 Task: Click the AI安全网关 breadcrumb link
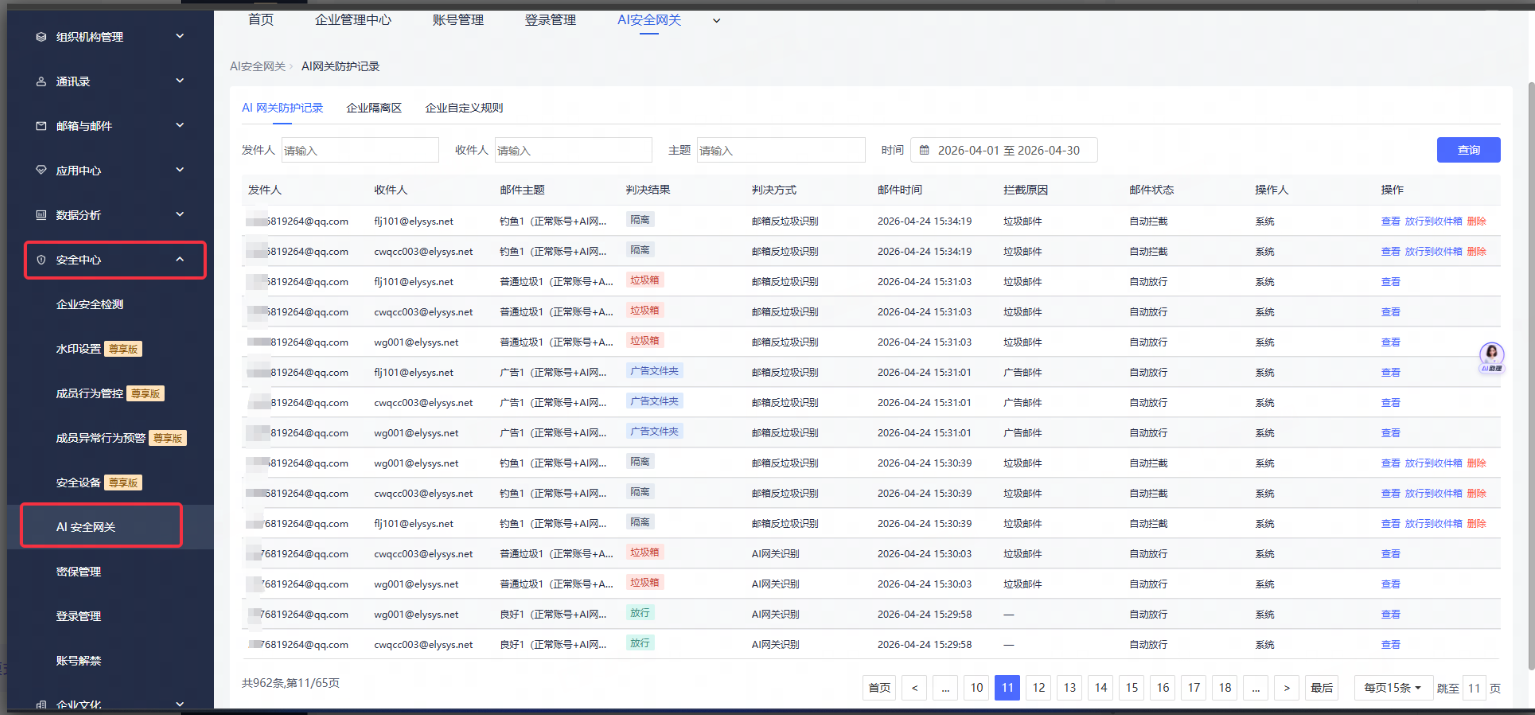coord(256,67)
